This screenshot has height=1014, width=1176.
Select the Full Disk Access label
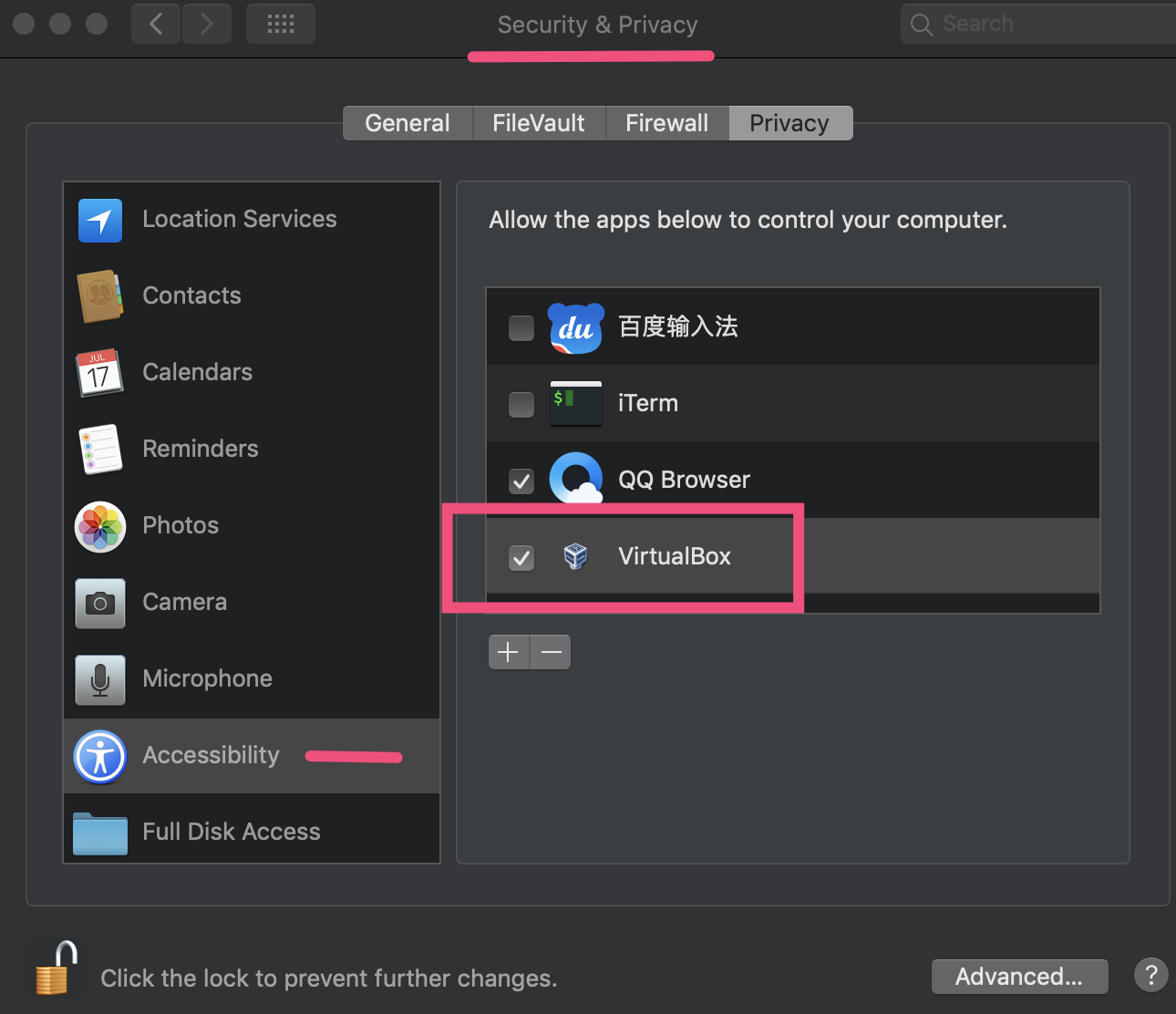[232, 832]
